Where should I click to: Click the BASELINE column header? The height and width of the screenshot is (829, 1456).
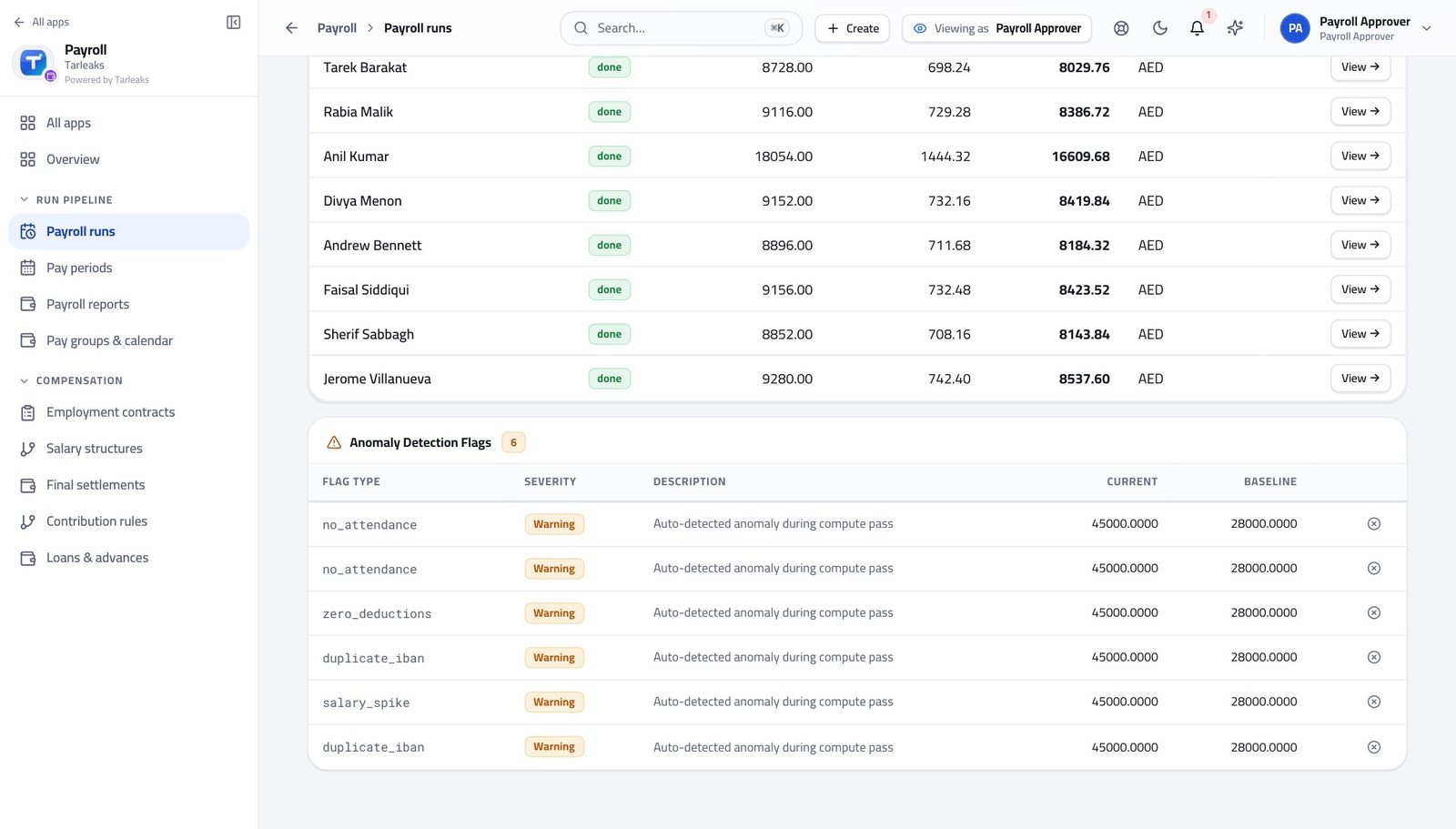1270,481
